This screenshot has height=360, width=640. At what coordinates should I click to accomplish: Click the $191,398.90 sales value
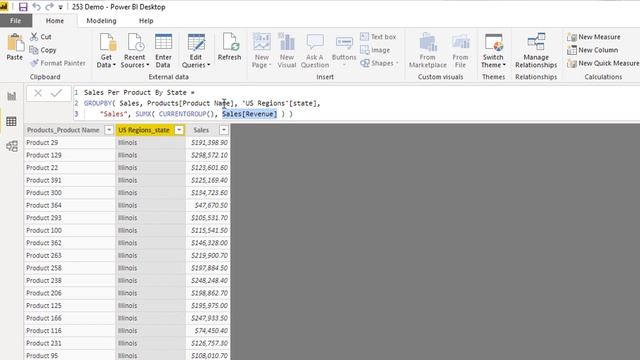click(209, 142)
